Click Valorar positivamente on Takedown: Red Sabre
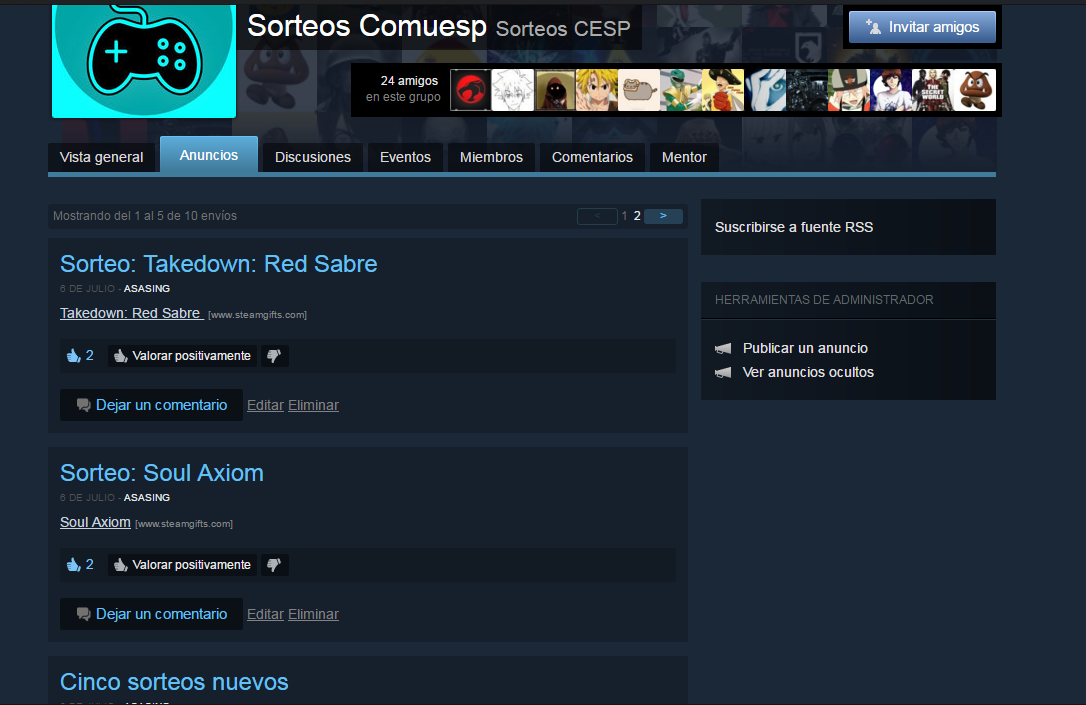 (182, 356)
